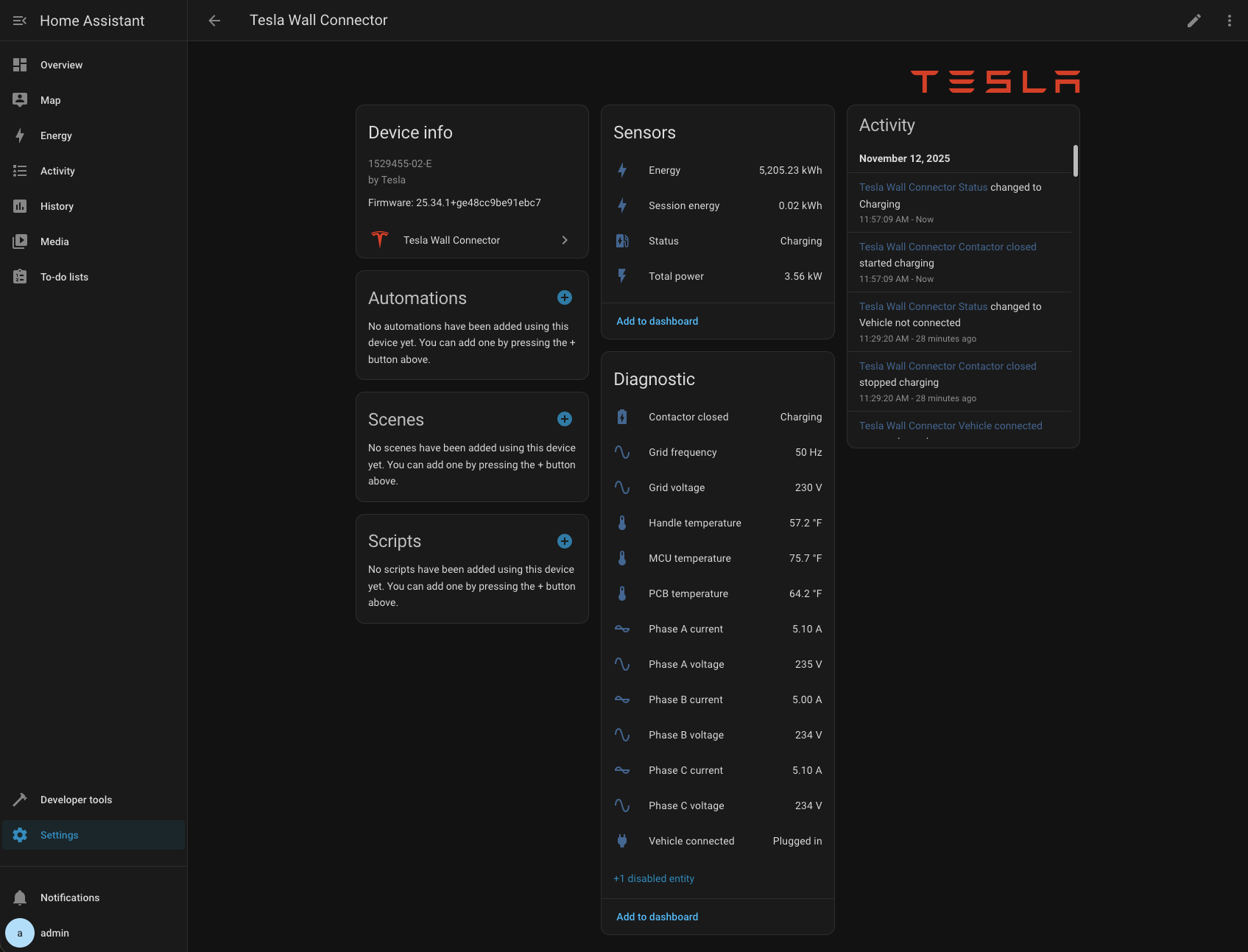Click the Tesla logo in Device info
Screen dimensions: 1248x952
coord(379,239)
